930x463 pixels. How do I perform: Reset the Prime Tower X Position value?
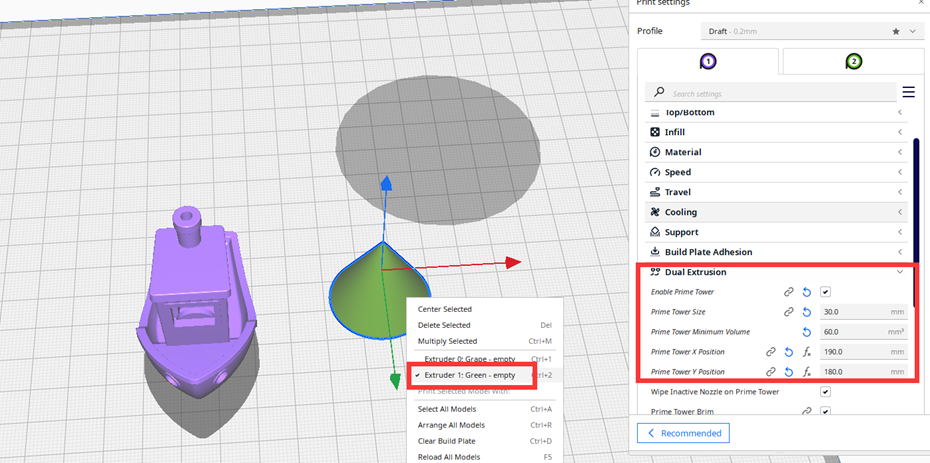point(788,352)
